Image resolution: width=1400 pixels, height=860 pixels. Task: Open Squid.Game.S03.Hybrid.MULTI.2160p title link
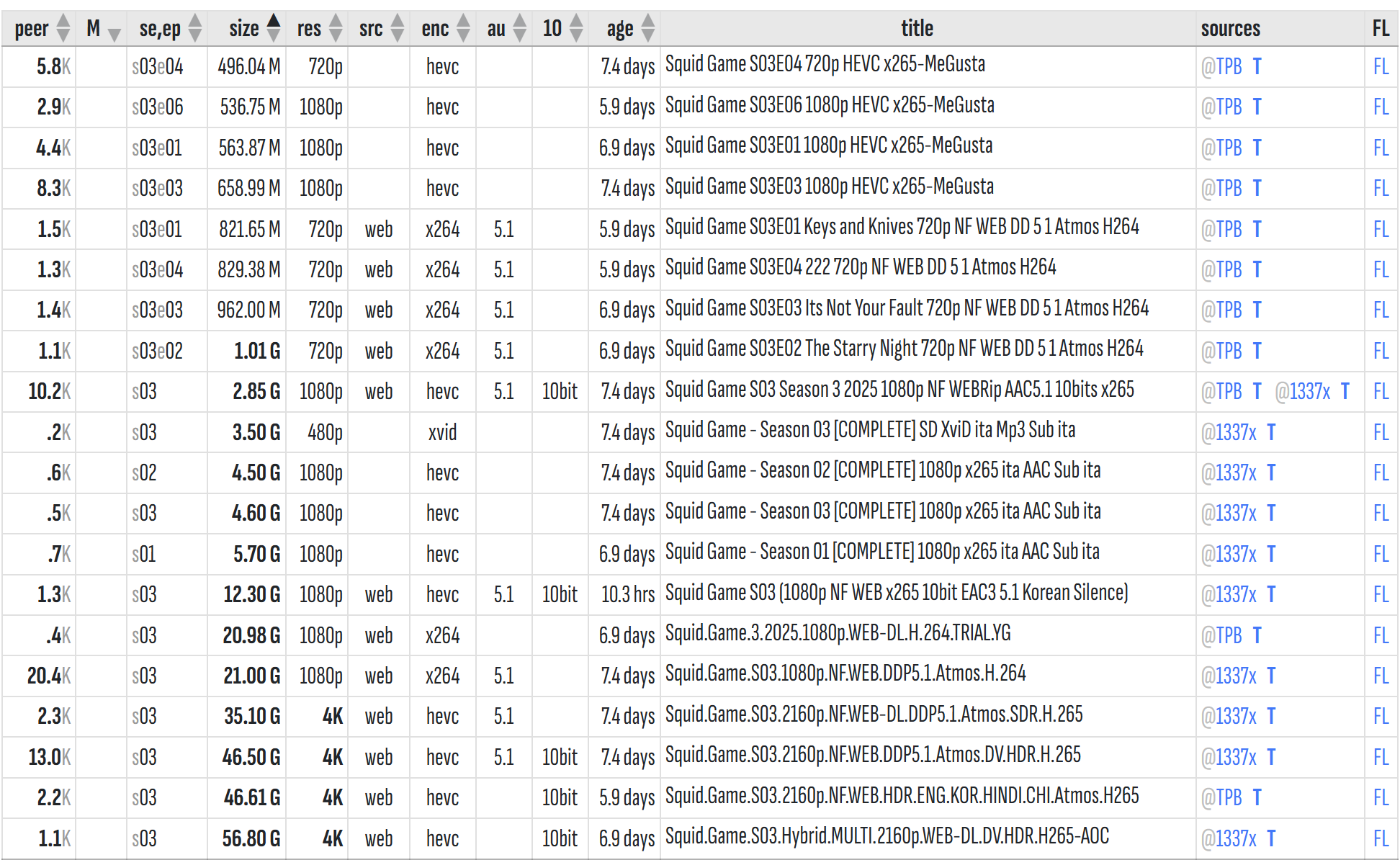887,836
